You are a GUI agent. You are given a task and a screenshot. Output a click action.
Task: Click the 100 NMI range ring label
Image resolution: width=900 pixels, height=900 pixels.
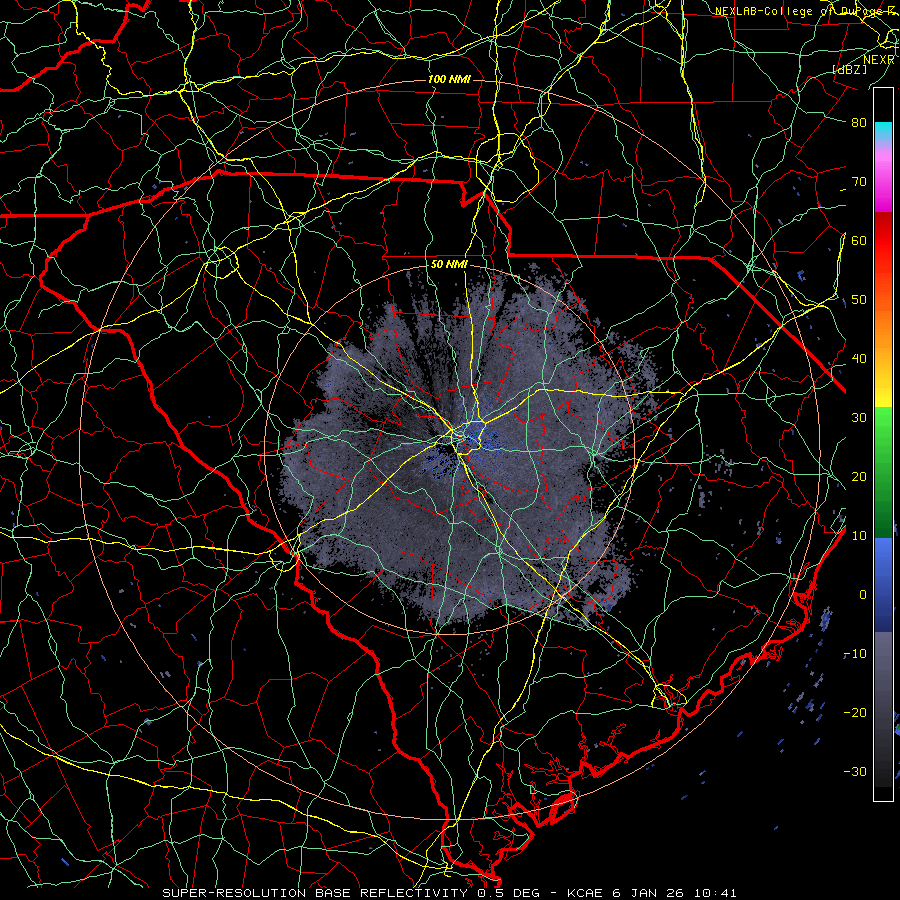click(449, 79)
